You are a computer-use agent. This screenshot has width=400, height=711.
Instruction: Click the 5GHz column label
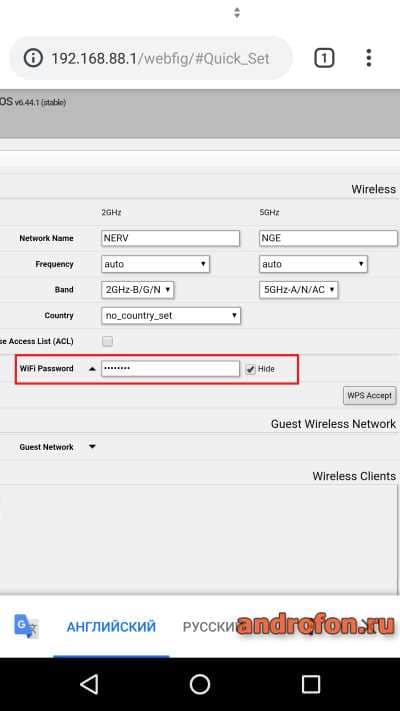click(269, 212)
